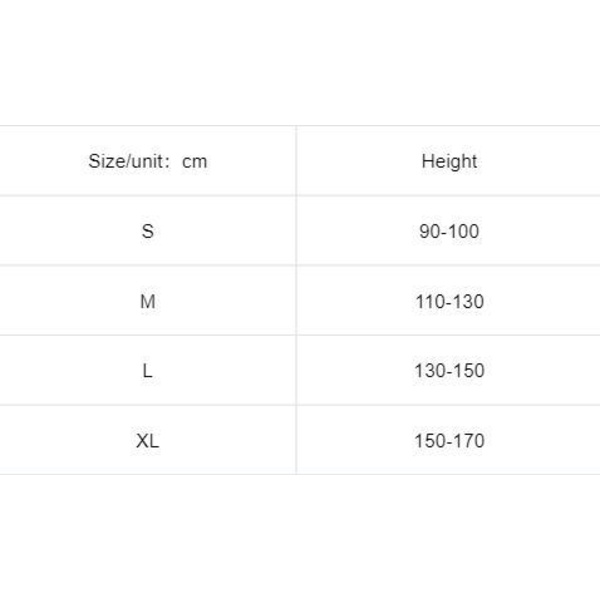Image resolution: width=600 pixels, height=600 pixels.
Task: Click the border line between L and XL rows
Action: pos(300,405)
